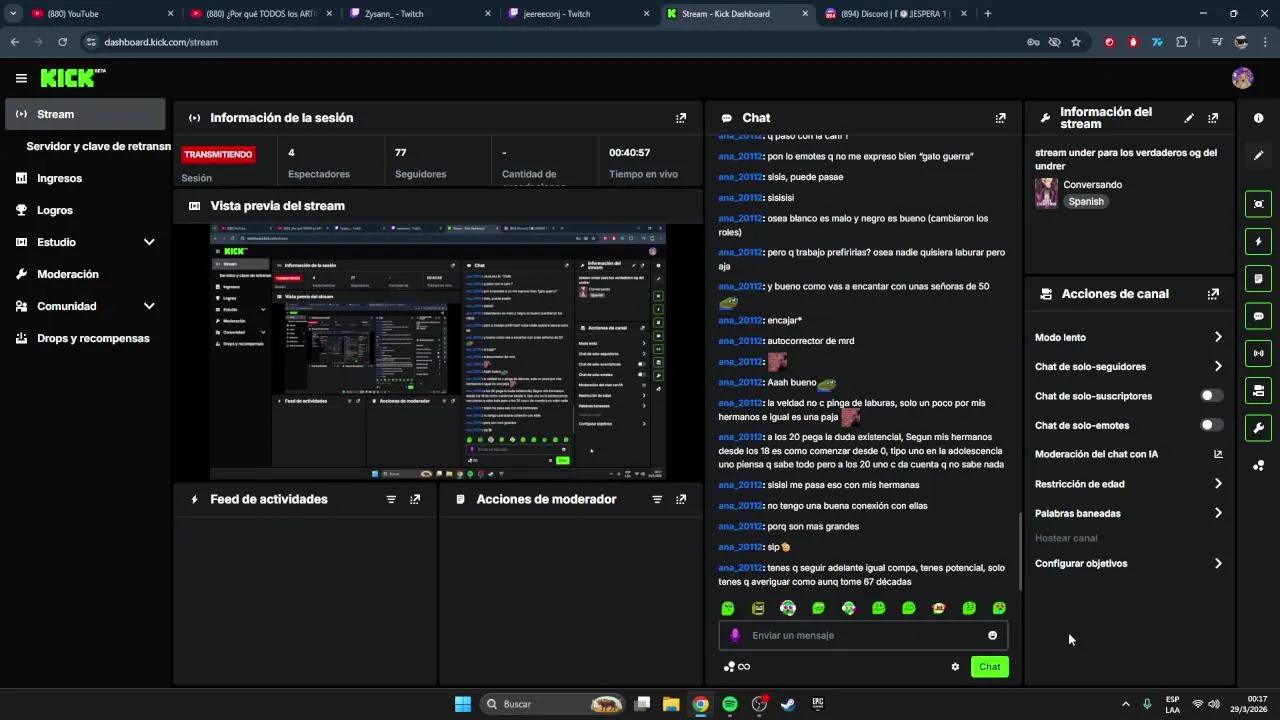Screen dimensions: 1280x720
Task: Pop out the Información del stream panel
Action: [1213, 118]
